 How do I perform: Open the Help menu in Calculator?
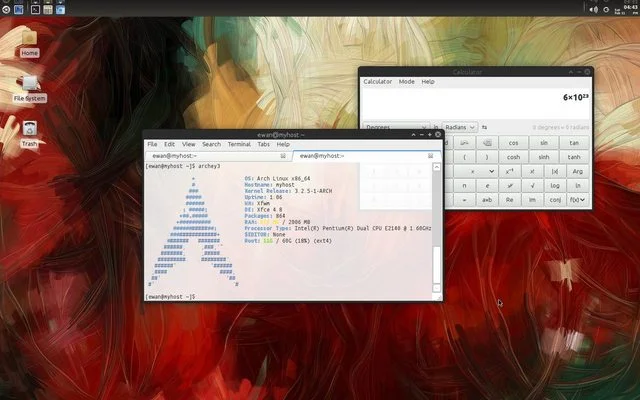(x=428, y=82)
